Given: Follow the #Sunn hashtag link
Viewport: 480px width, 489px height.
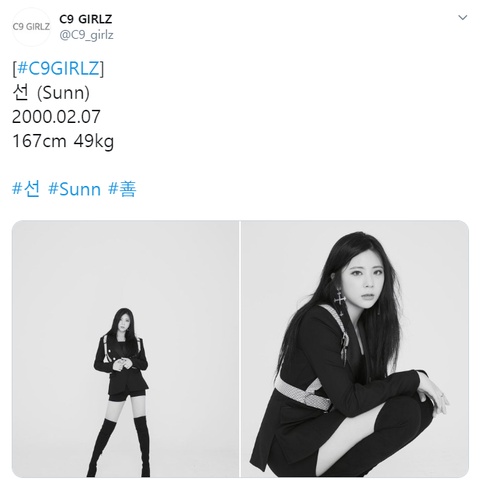Looking at the screenshot, I should click(x=74, y=189).
